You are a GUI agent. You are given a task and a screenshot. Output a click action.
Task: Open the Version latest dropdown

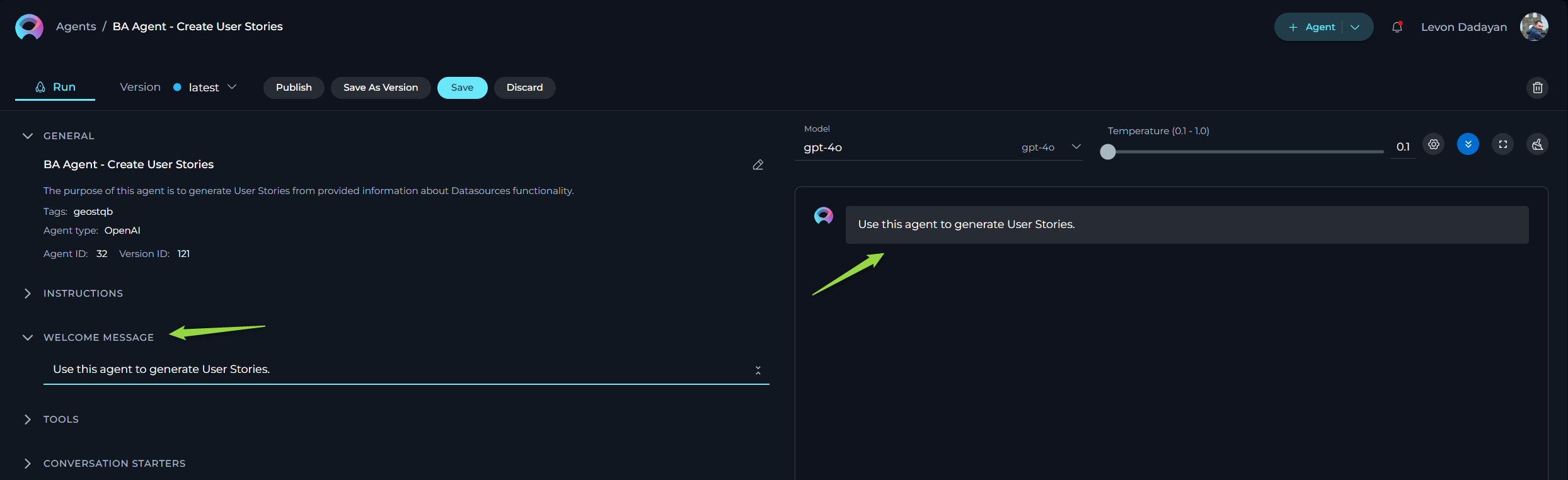205,88
